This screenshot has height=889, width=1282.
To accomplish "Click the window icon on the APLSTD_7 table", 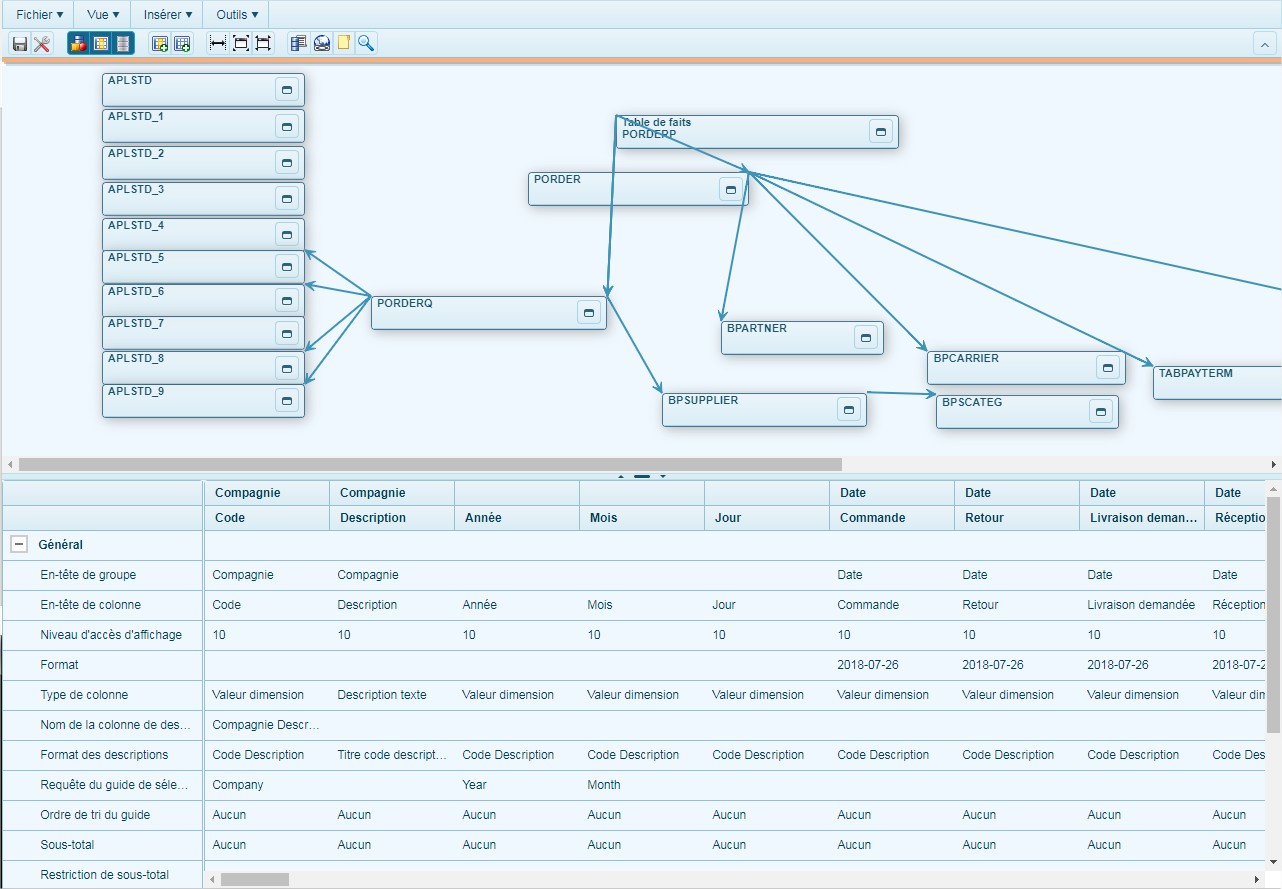I will 287,333.
